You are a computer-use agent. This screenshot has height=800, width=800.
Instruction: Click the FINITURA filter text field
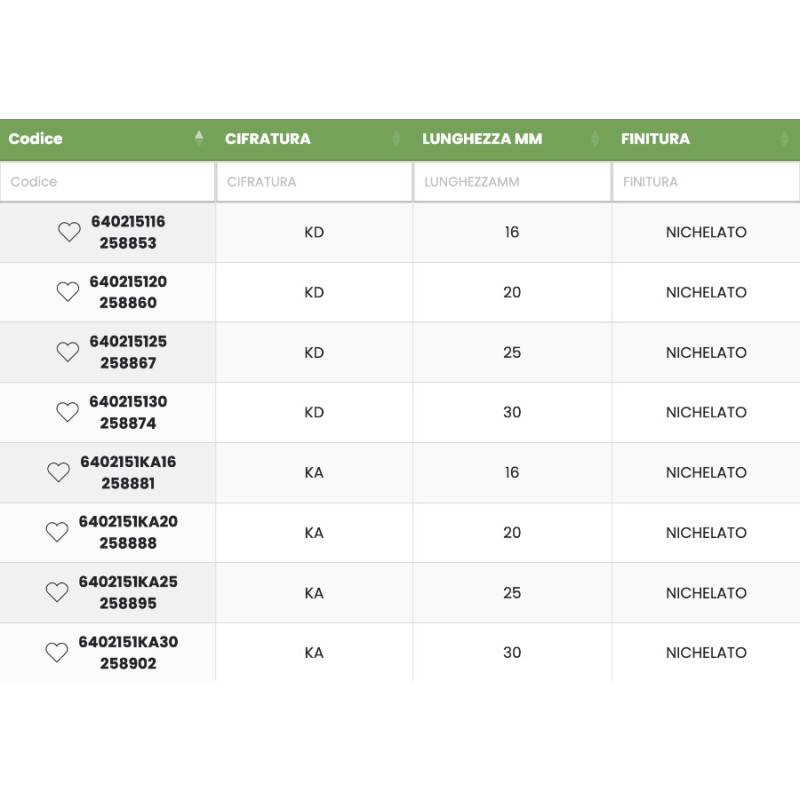click(x=706, y=182)
